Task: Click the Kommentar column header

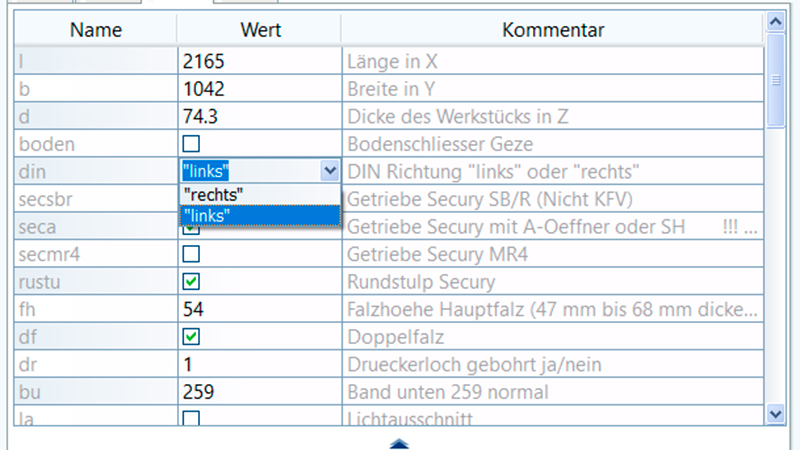Action: pos(552,31)
